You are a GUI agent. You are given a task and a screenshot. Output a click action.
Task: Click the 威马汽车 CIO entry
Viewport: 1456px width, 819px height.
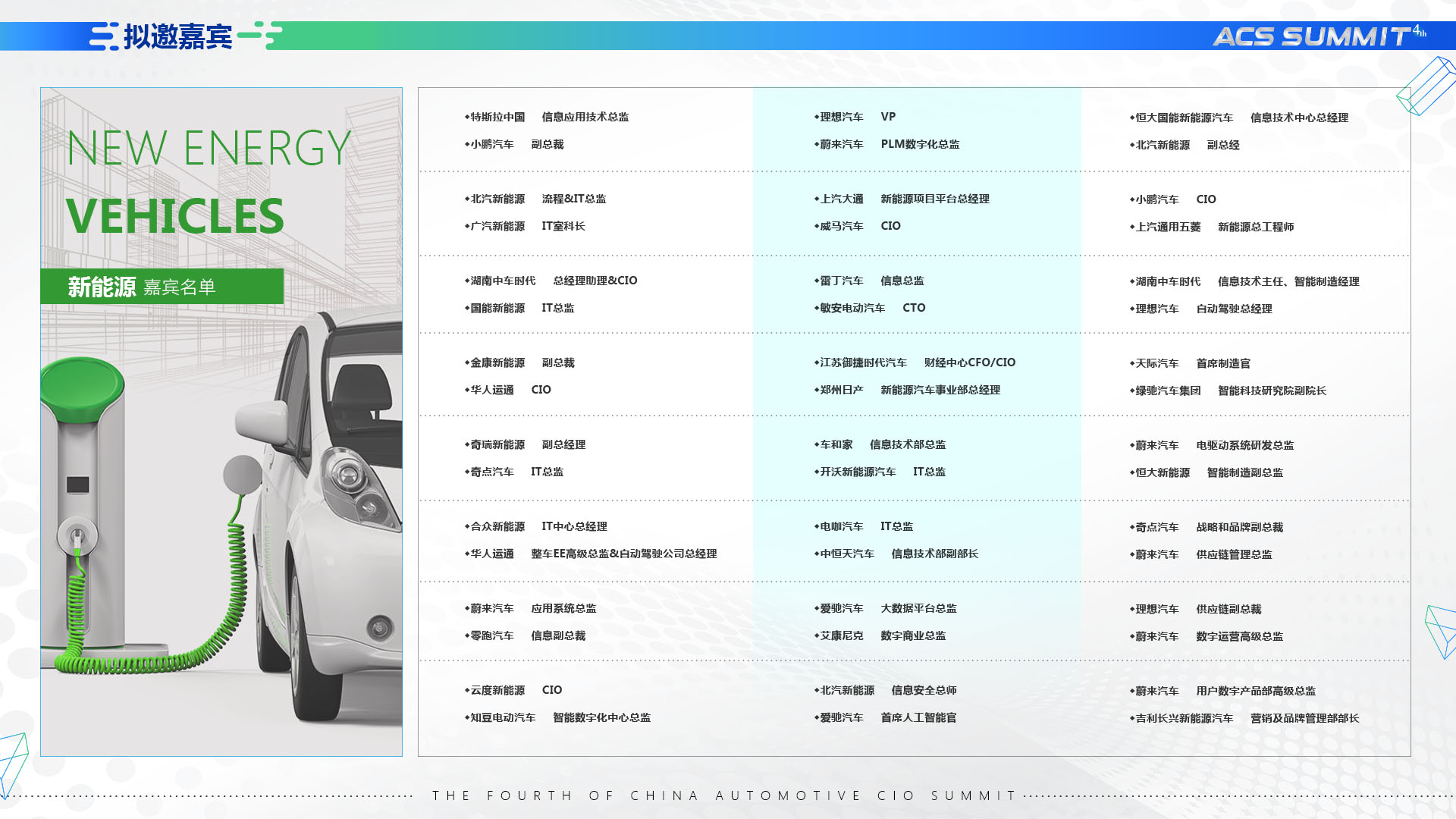(x=858, y=226)
